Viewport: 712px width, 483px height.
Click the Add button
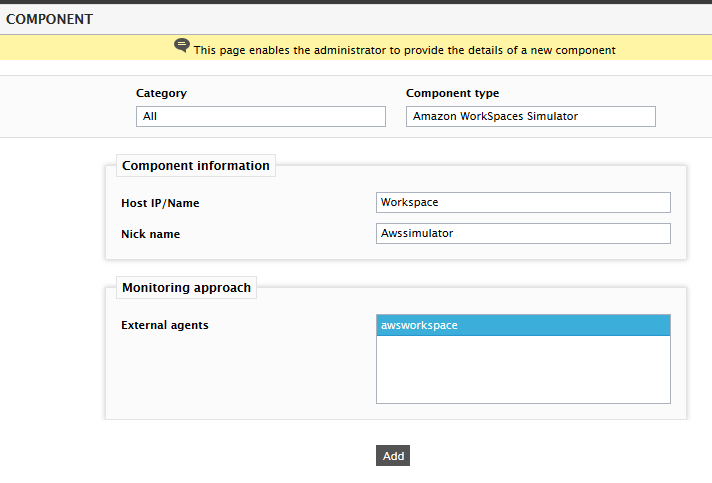(393, 456)
